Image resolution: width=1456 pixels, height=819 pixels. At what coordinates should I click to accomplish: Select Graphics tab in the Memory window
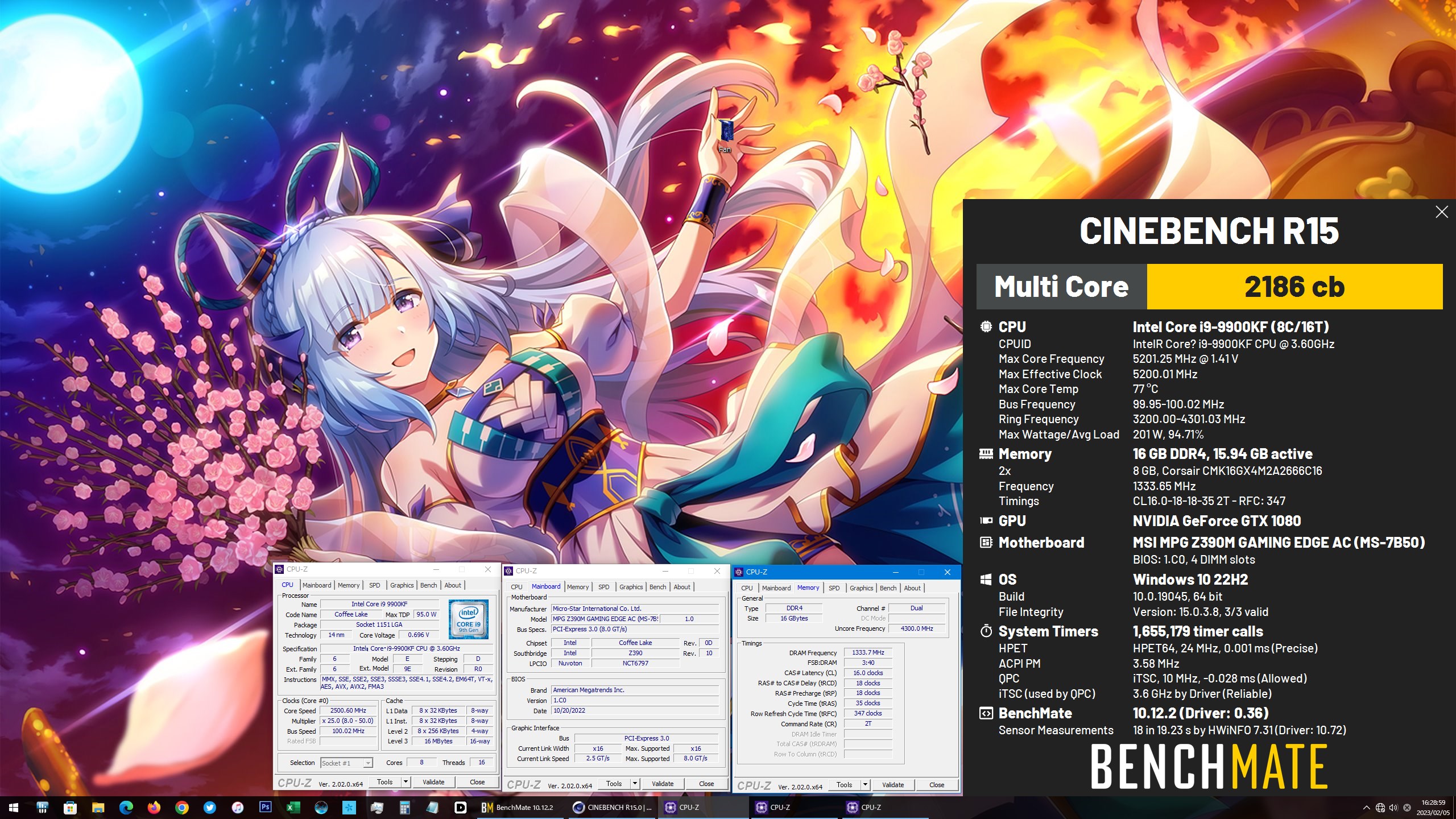(861, 588)
